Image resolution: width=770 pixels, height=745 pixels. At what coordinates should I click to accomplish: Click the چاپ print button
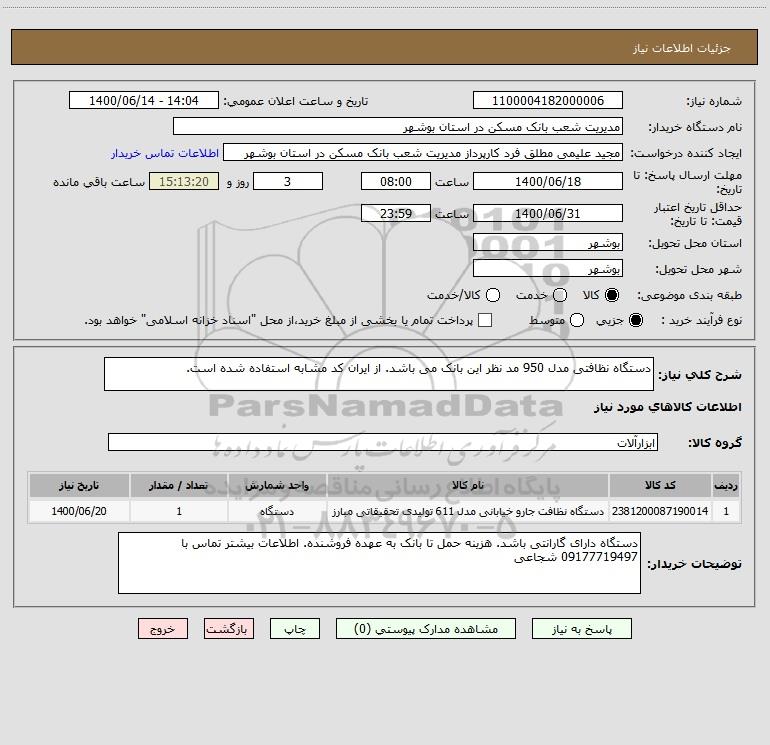pyautogui.click(x=295, y=629)
